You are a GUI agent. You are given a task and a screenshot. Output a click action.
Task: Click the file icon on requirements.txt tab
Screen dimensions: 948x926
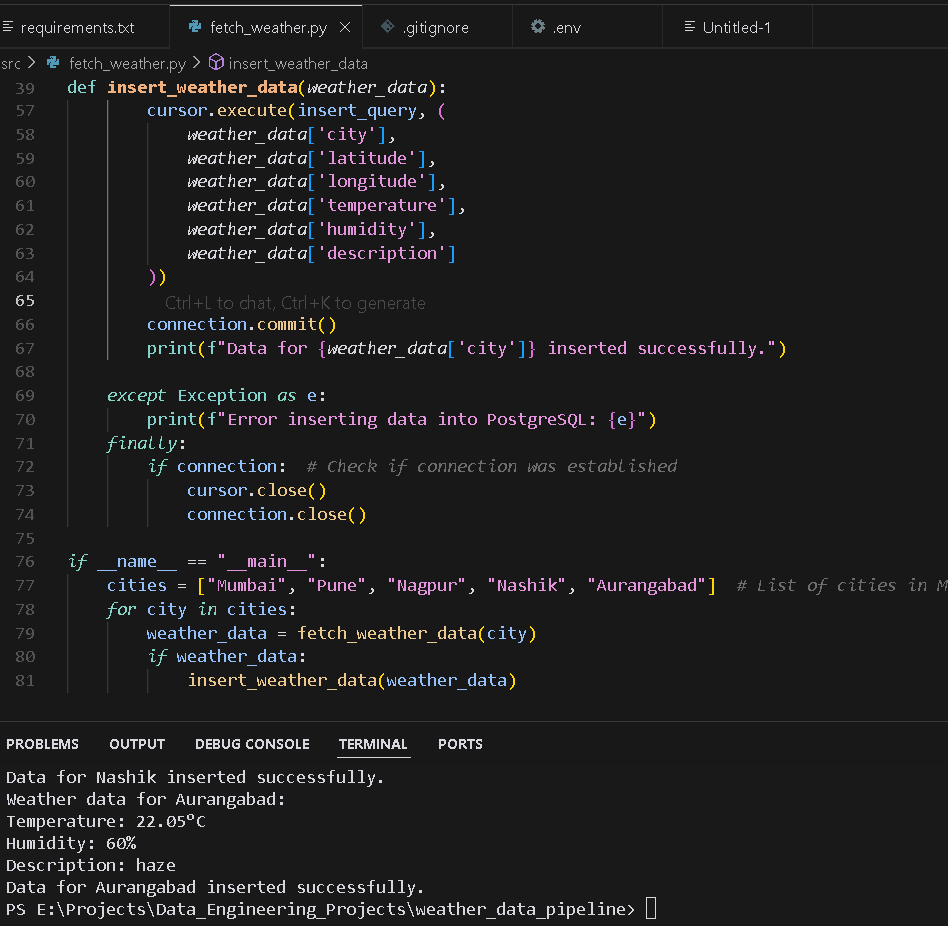pyautogui.click(x=7, y=27)
